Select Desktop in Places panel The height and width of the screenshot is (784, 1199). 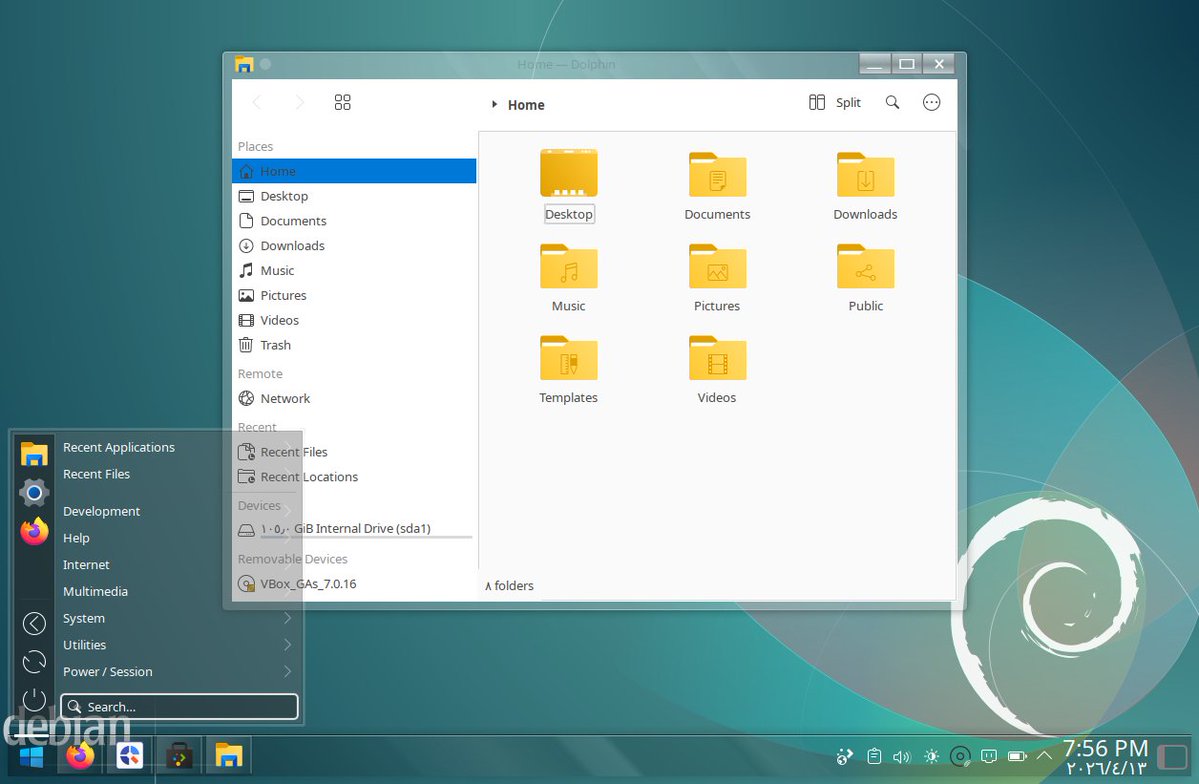354,197
